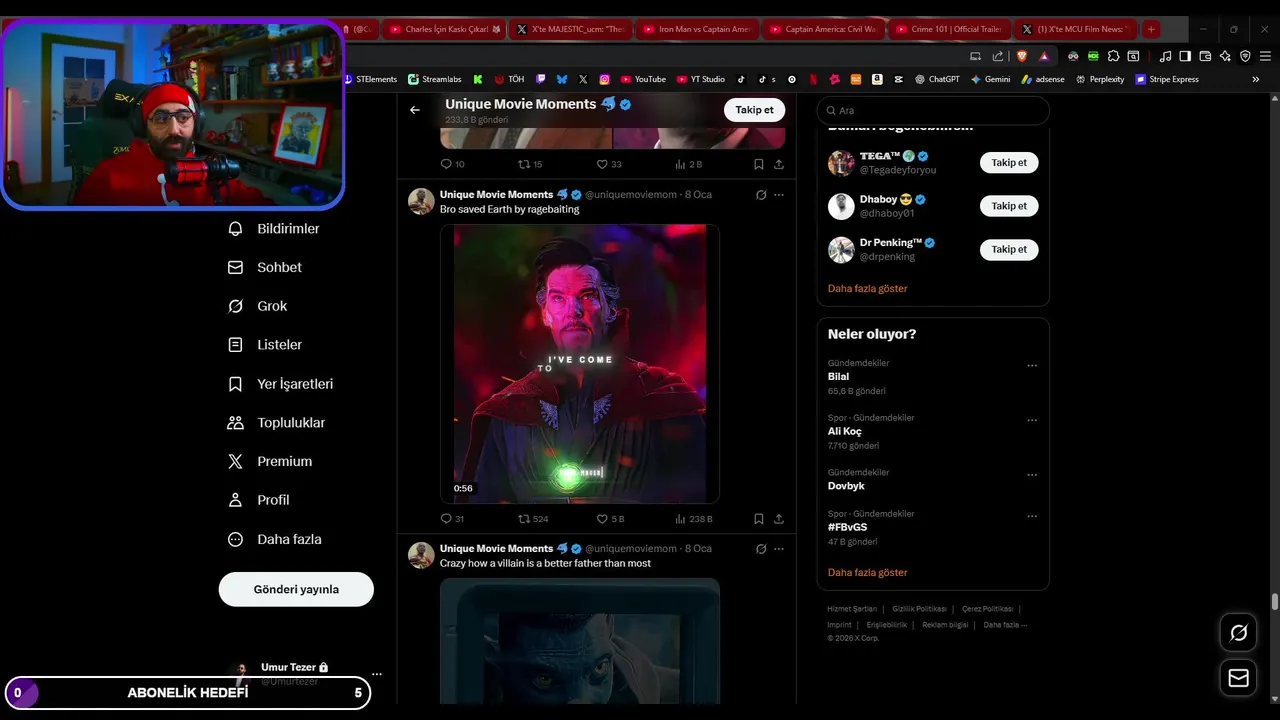Open Yer İşaretleri in the sidebar
This screenshot has width=1280, height=720.
281,384
